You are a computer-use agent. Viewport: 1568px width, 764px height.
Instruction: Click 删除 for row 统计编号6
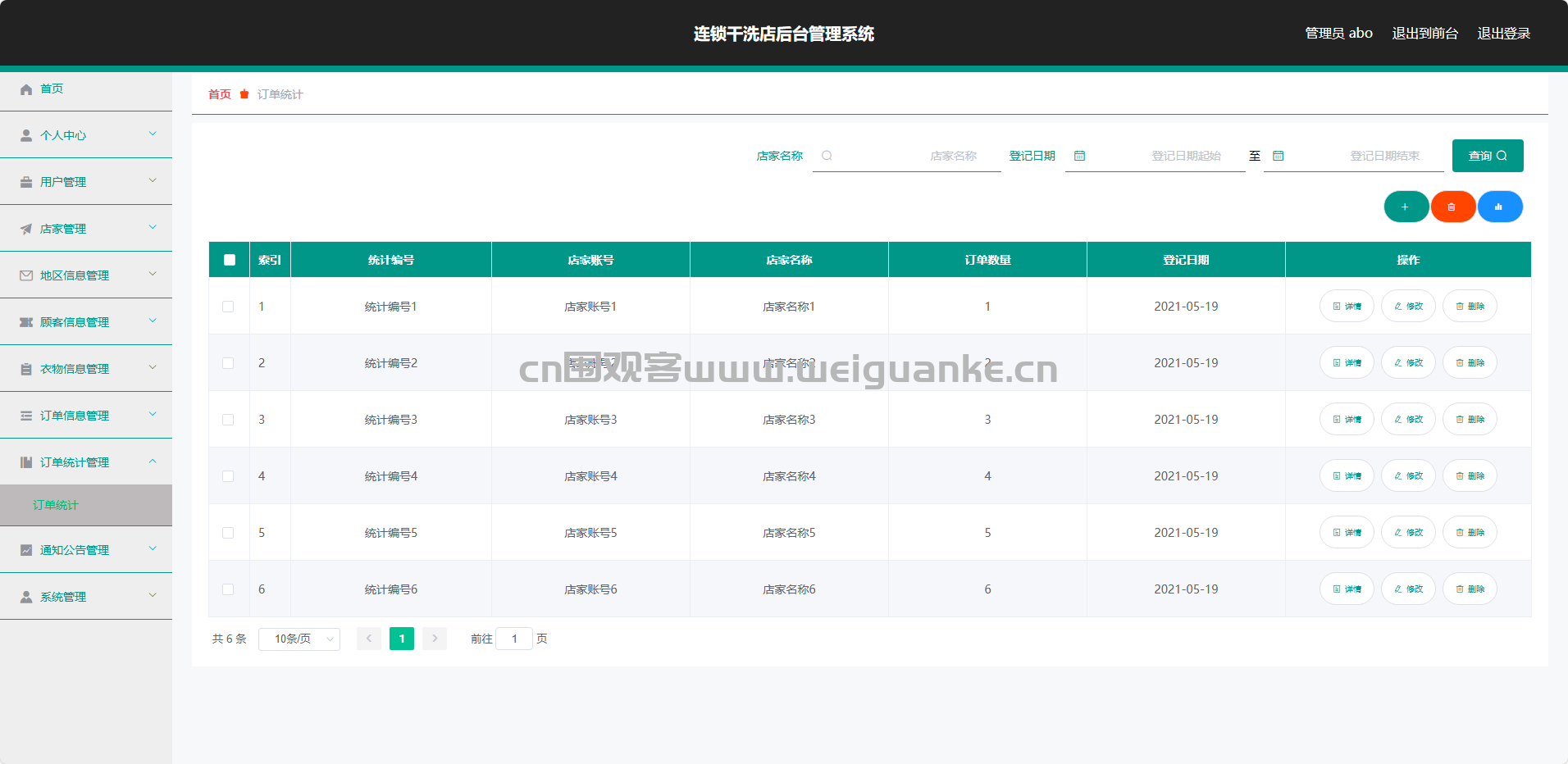point(1470,589)
